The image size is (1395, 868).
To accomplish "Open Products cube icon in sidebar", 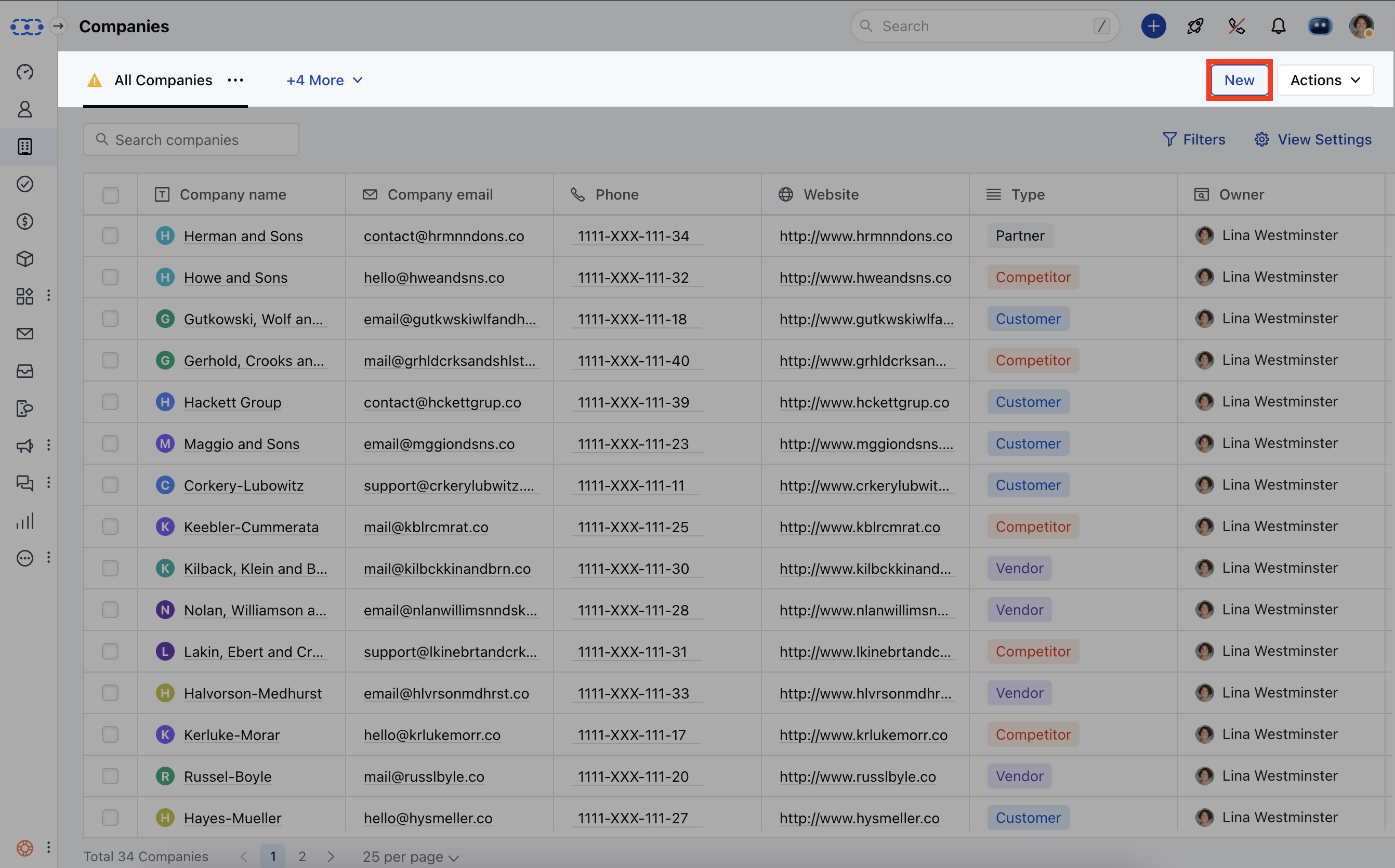I will 24,259.
